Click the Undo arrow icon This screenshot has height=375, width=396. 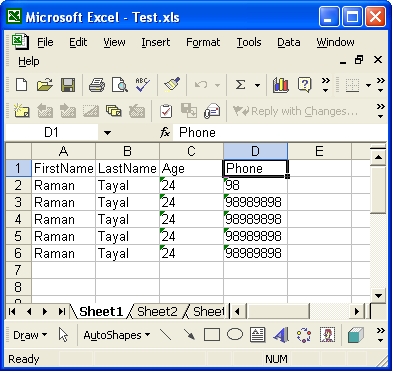201,85
